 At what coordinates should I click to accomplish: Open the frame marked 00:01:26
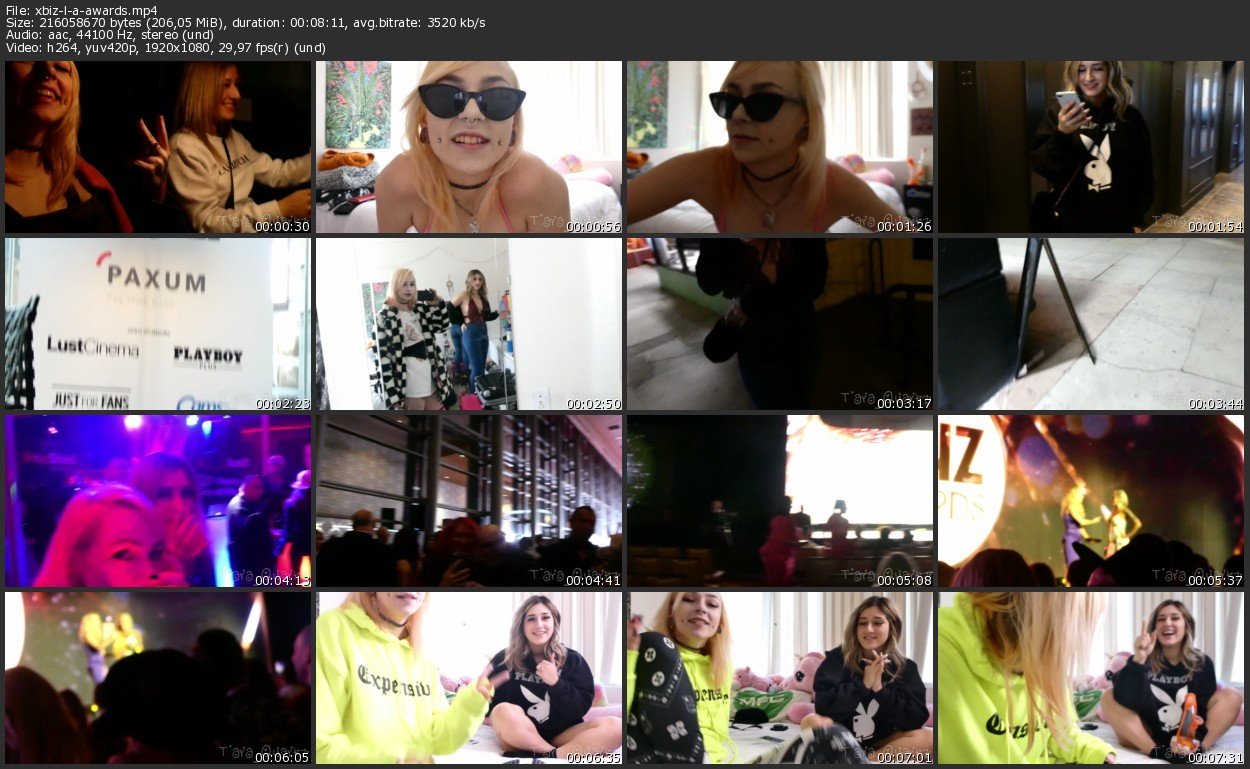[x=780, y=147]
